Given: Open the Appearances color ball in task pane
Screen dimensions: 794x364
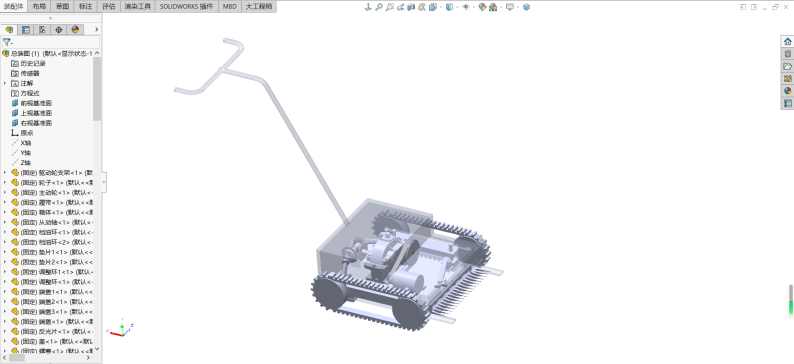Looking at the screenshot, I should click(787, 91).
